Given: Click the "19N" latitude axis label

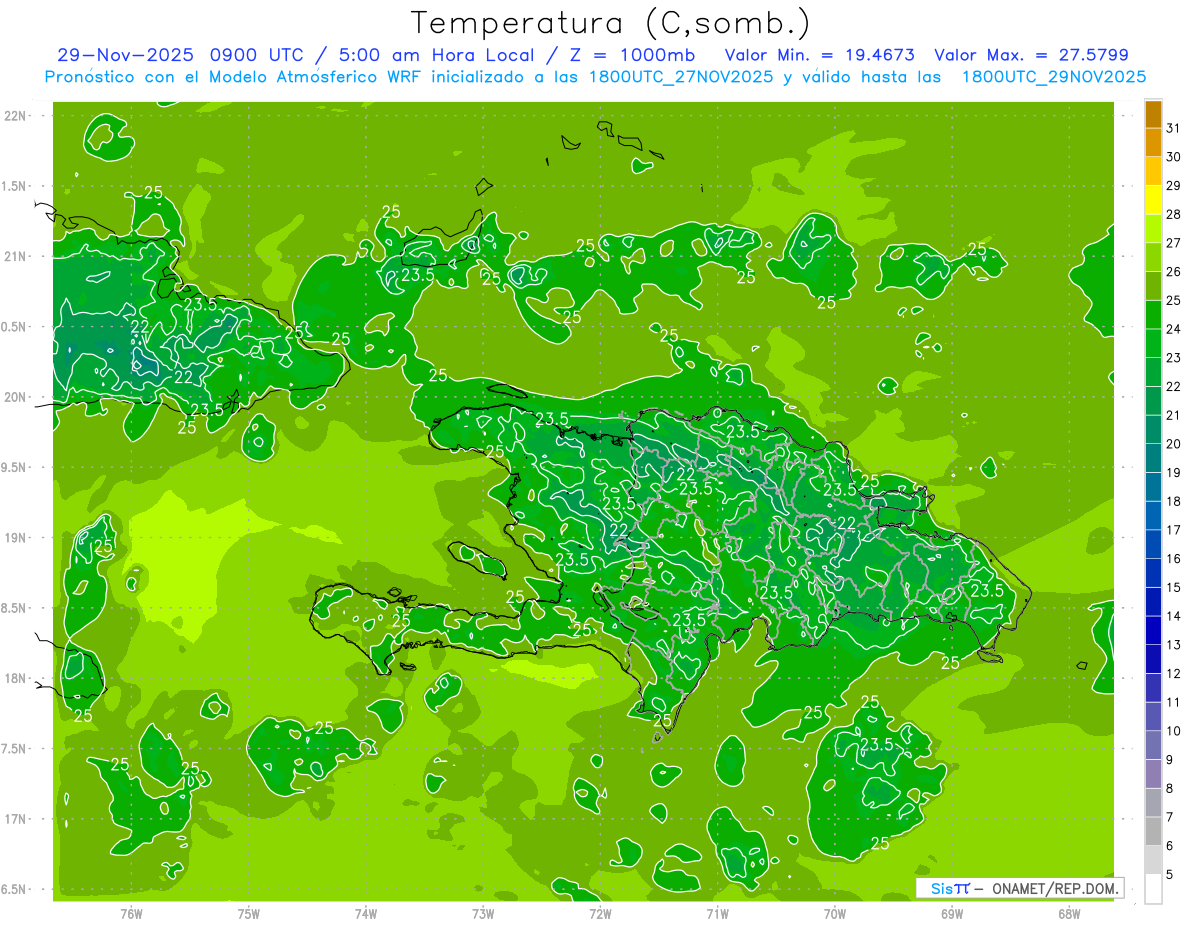Looking at the screenshot, I should click(x=15, y=538).
